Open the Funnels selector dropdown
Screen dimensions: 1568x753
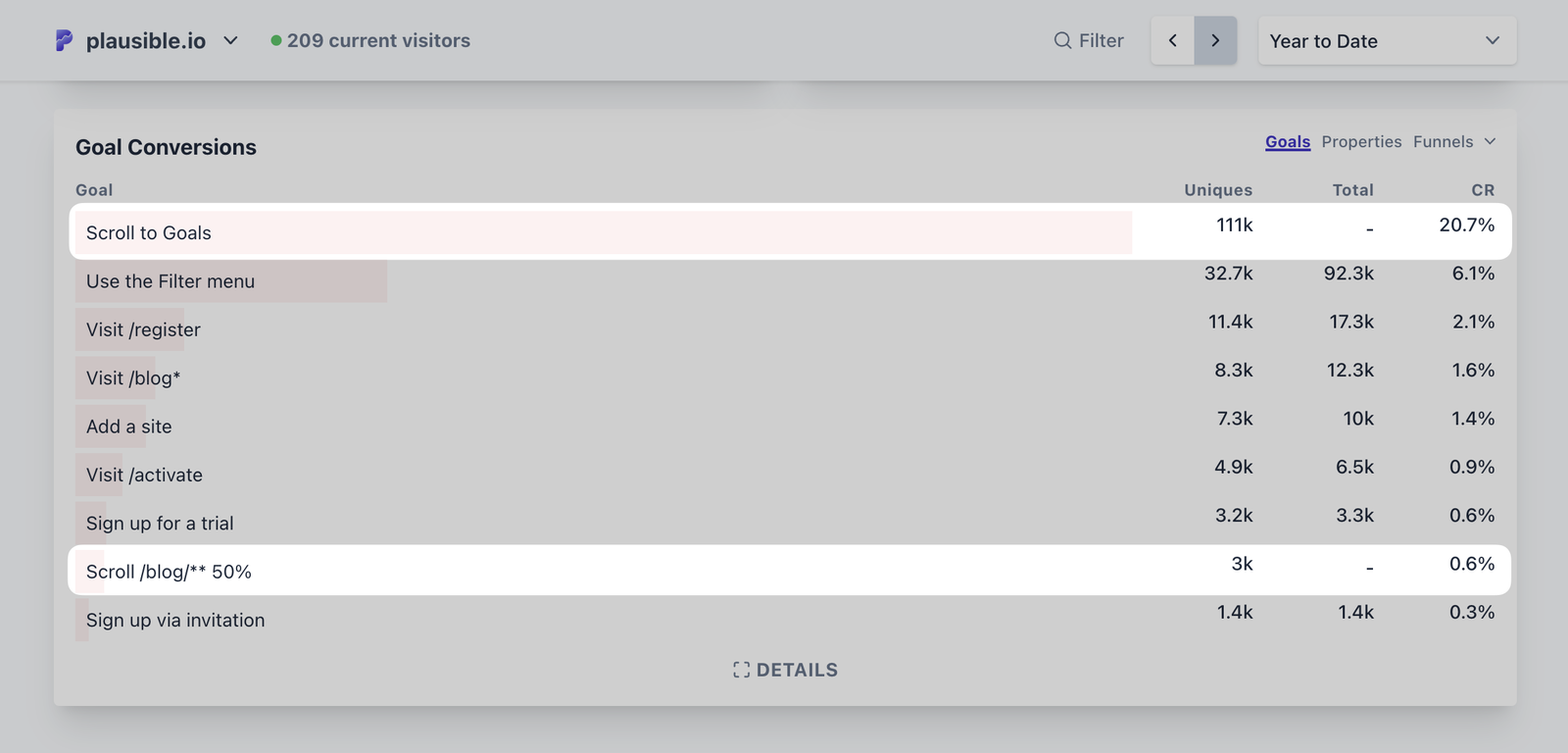(x=1443, y=141)
